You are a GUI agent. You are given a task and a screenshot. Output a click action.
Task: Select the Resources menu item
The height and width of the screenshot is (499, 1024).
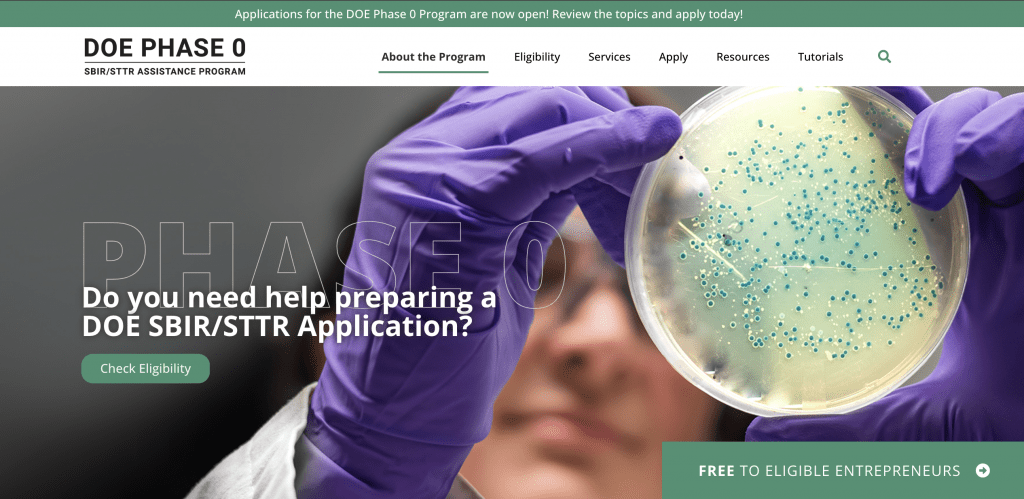pyautogui.click(x=743, y=57)
